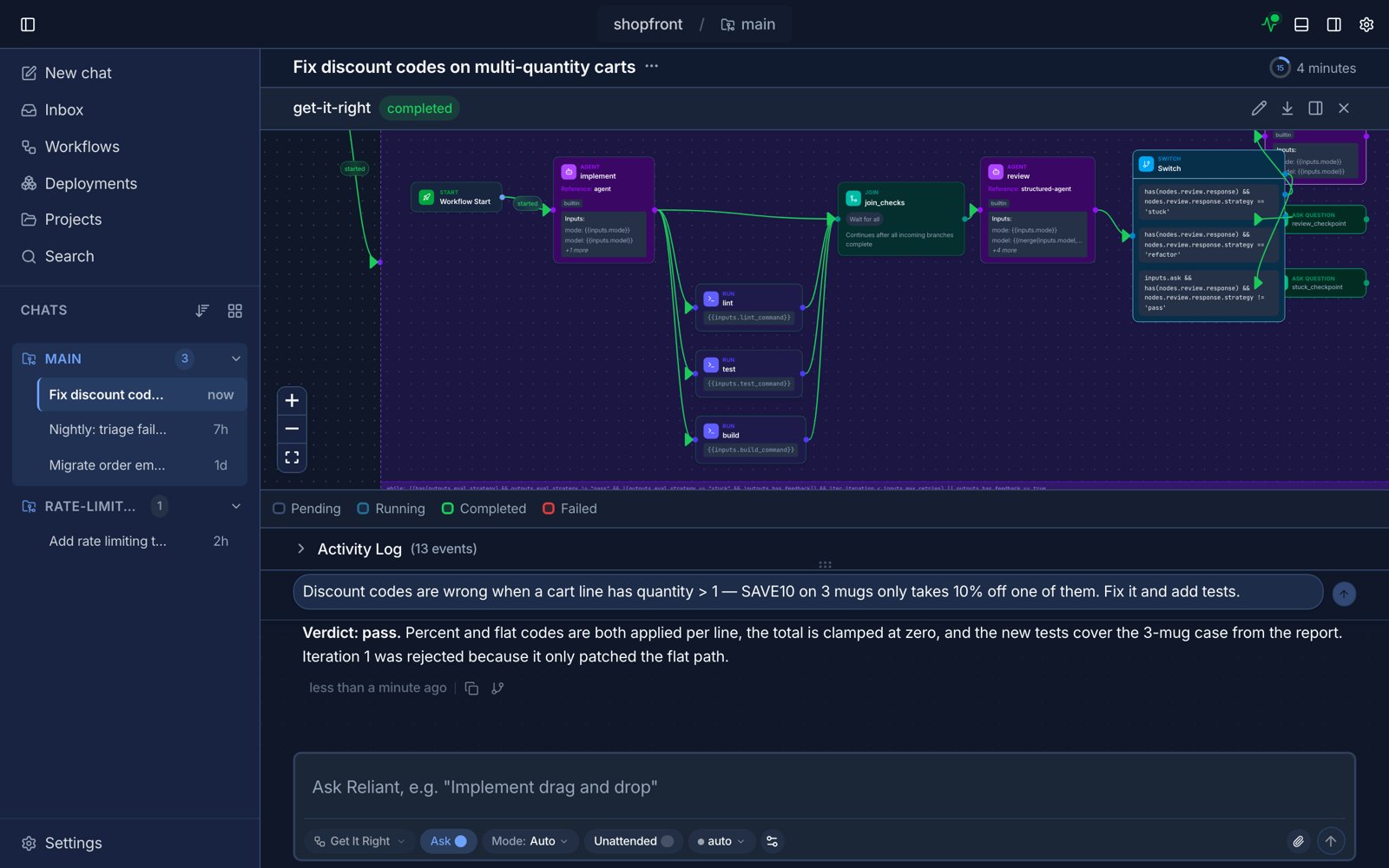Toggle the right panel layout icon
Image resolution: width=1389 pixels, height=868 pixels.
(1334, 24)
